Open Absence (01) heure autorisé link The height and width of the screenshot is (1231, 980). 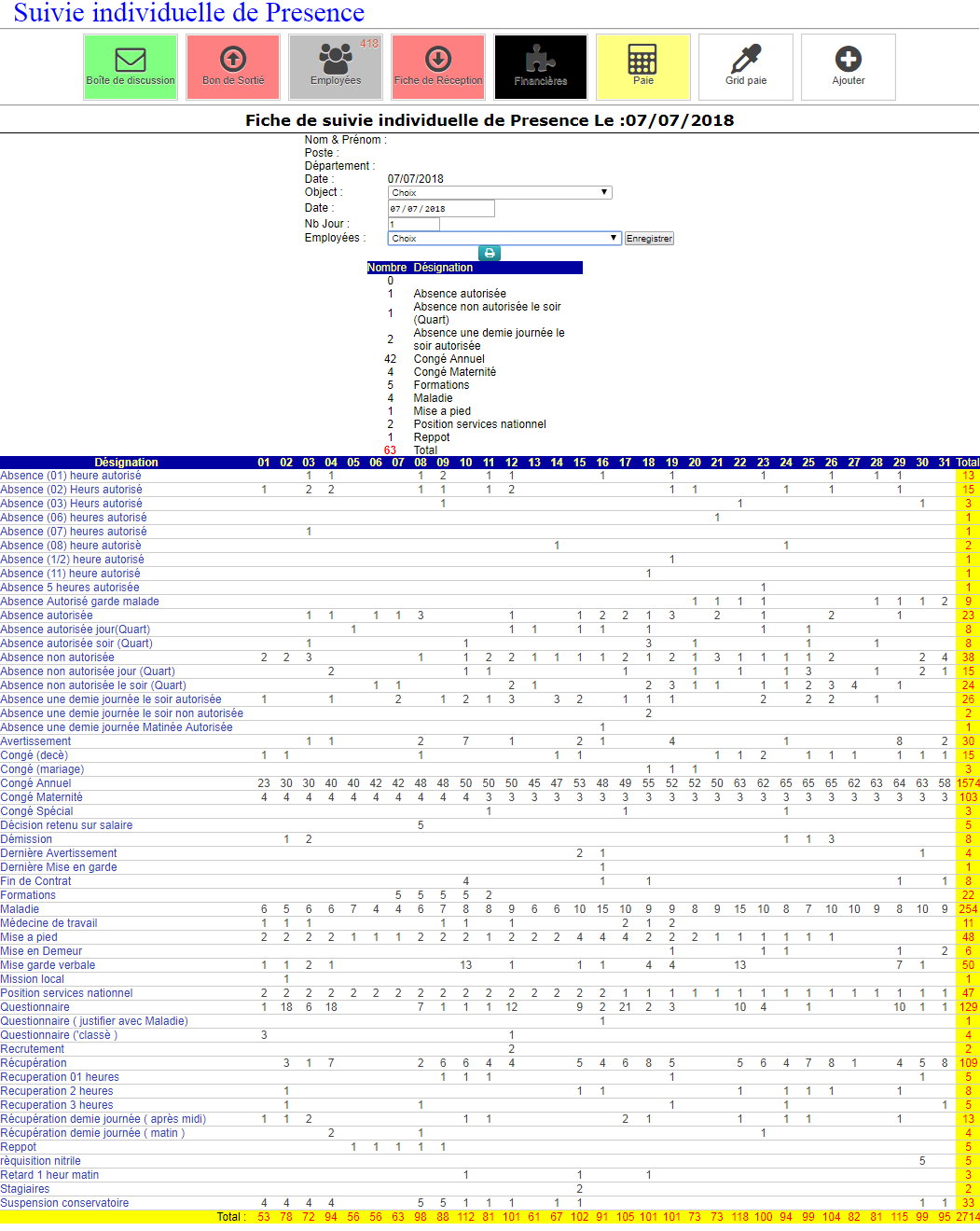tap(71, 476)
